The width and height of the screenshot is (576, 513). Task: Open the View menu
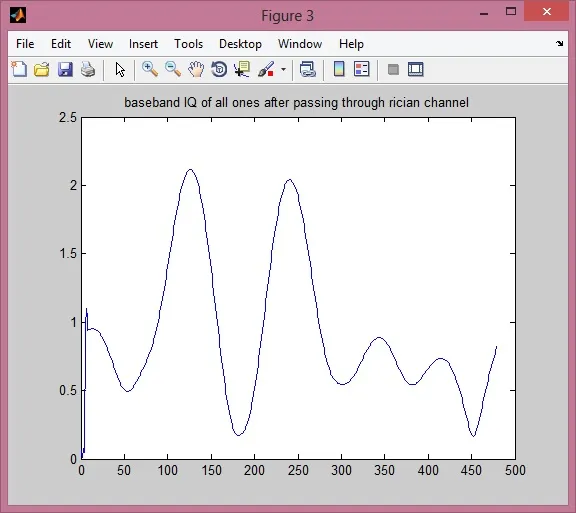point(100,44)
